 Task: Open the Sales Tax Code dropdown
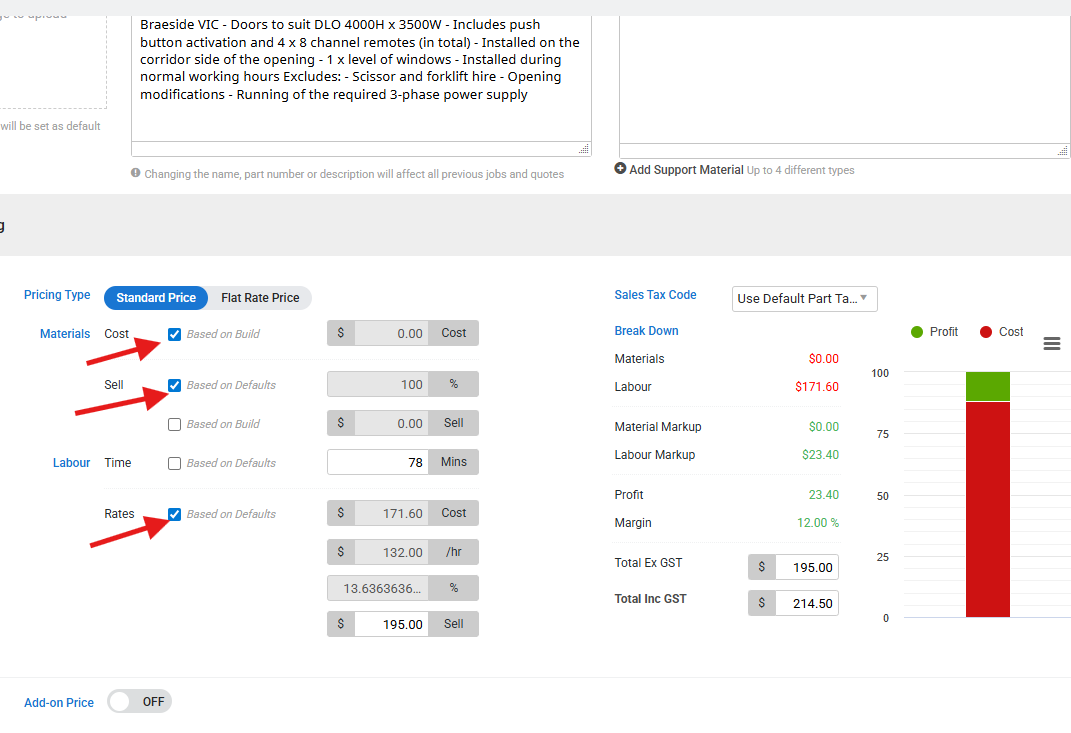[805, 299]
